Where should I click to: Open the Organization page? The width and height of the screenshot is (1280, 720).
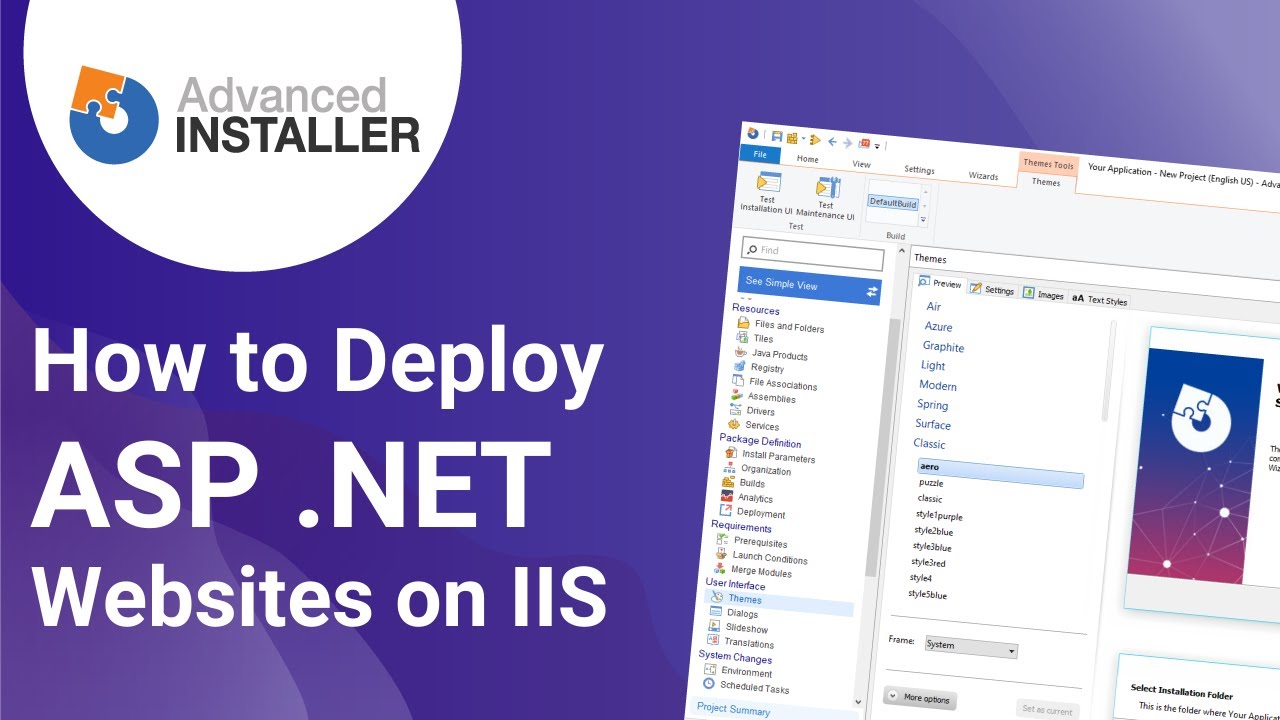765,470
